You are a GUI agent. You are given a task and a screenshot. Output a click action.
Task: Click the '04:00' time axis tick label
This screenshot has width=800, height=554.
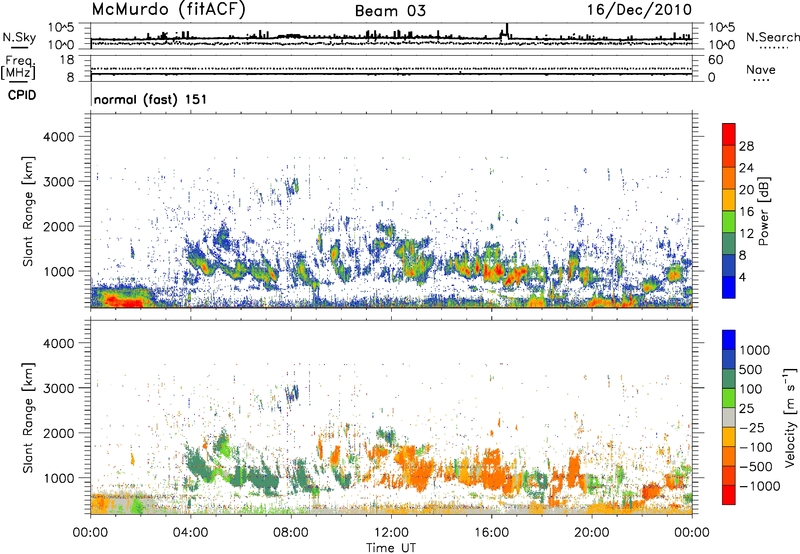[x=190, y=533]
